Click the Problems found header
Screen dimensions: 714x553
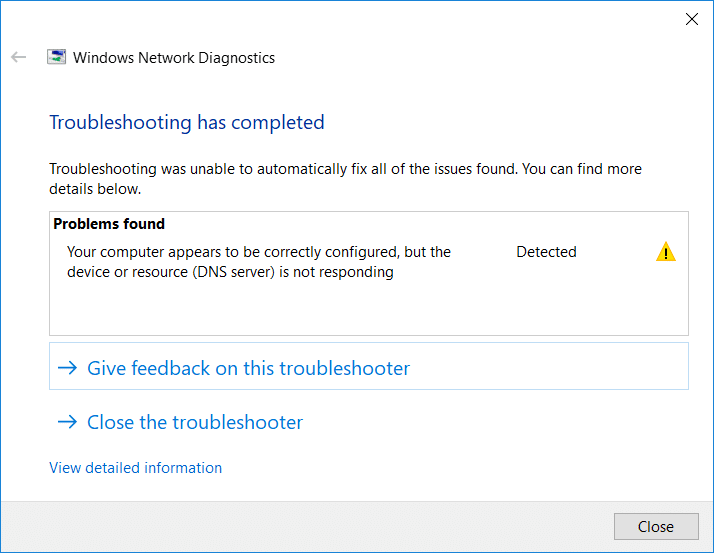[x=109, y=224]
